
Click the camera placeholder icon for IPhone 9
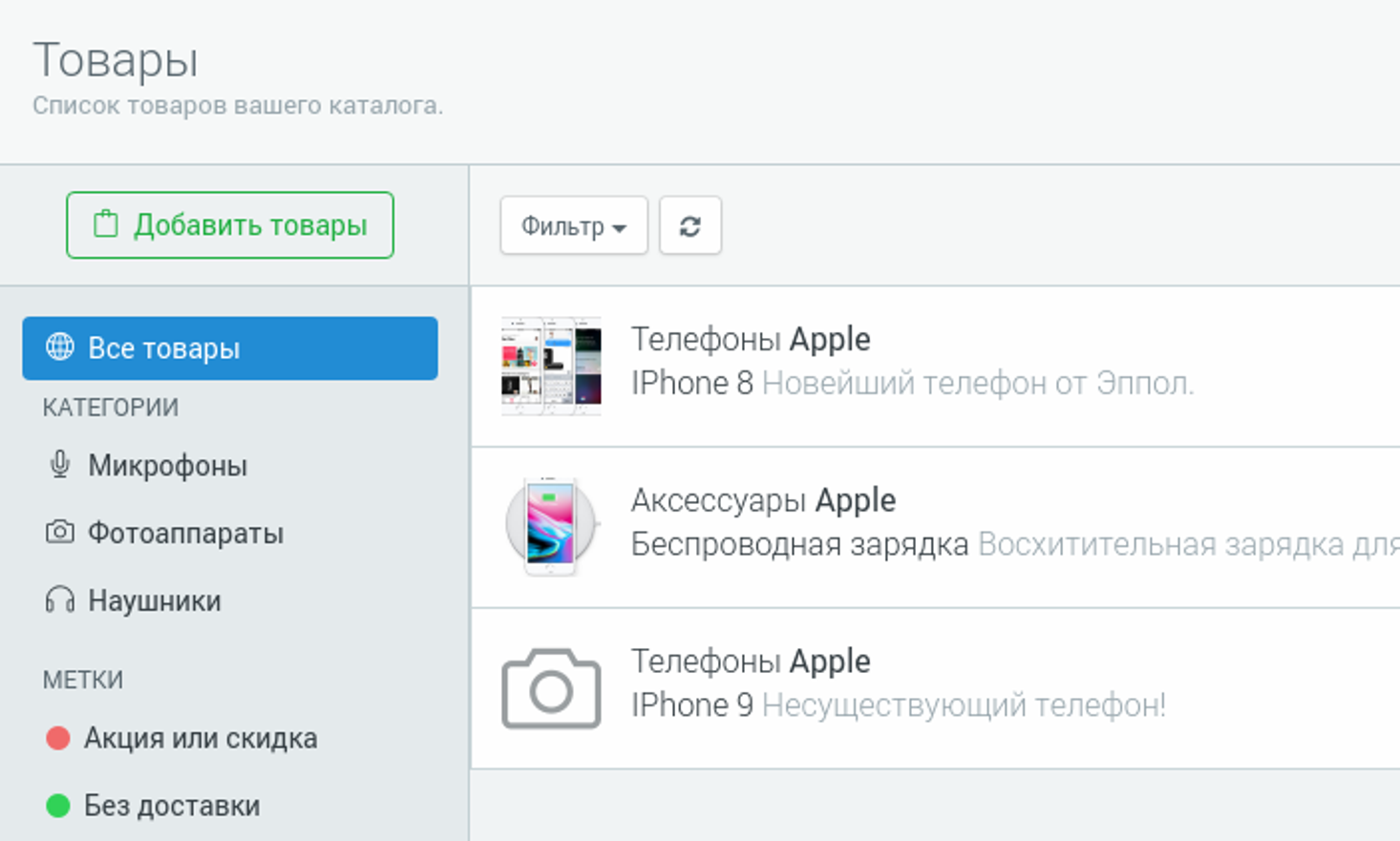[551, 688]
